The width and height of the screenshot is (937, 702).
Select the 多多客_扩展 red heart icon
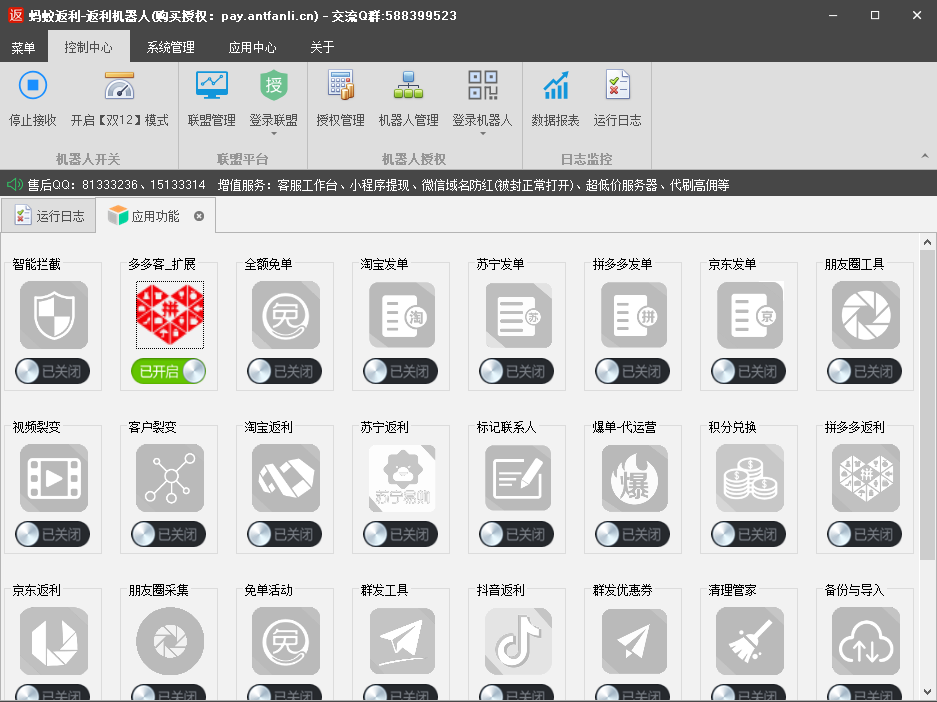(x=170, y=315)
